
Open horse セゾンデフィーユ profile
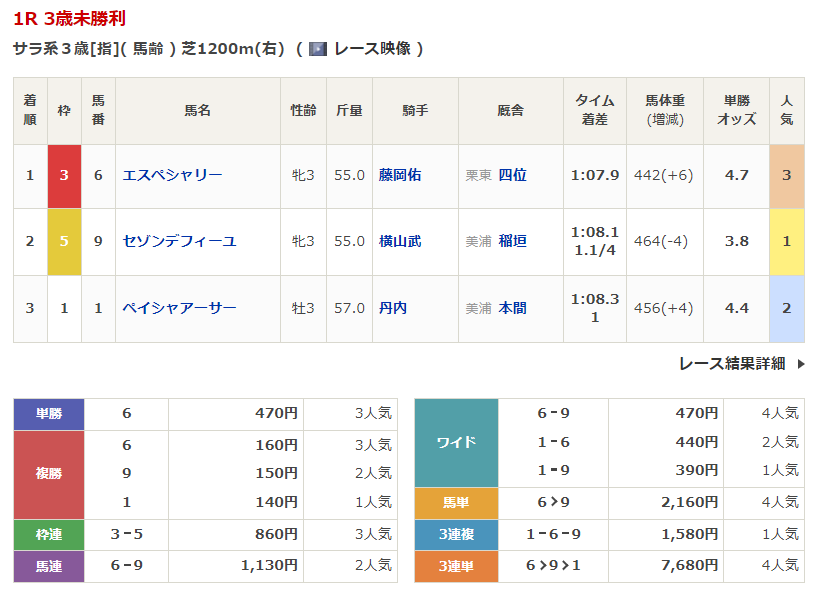(x=179, y=241)
